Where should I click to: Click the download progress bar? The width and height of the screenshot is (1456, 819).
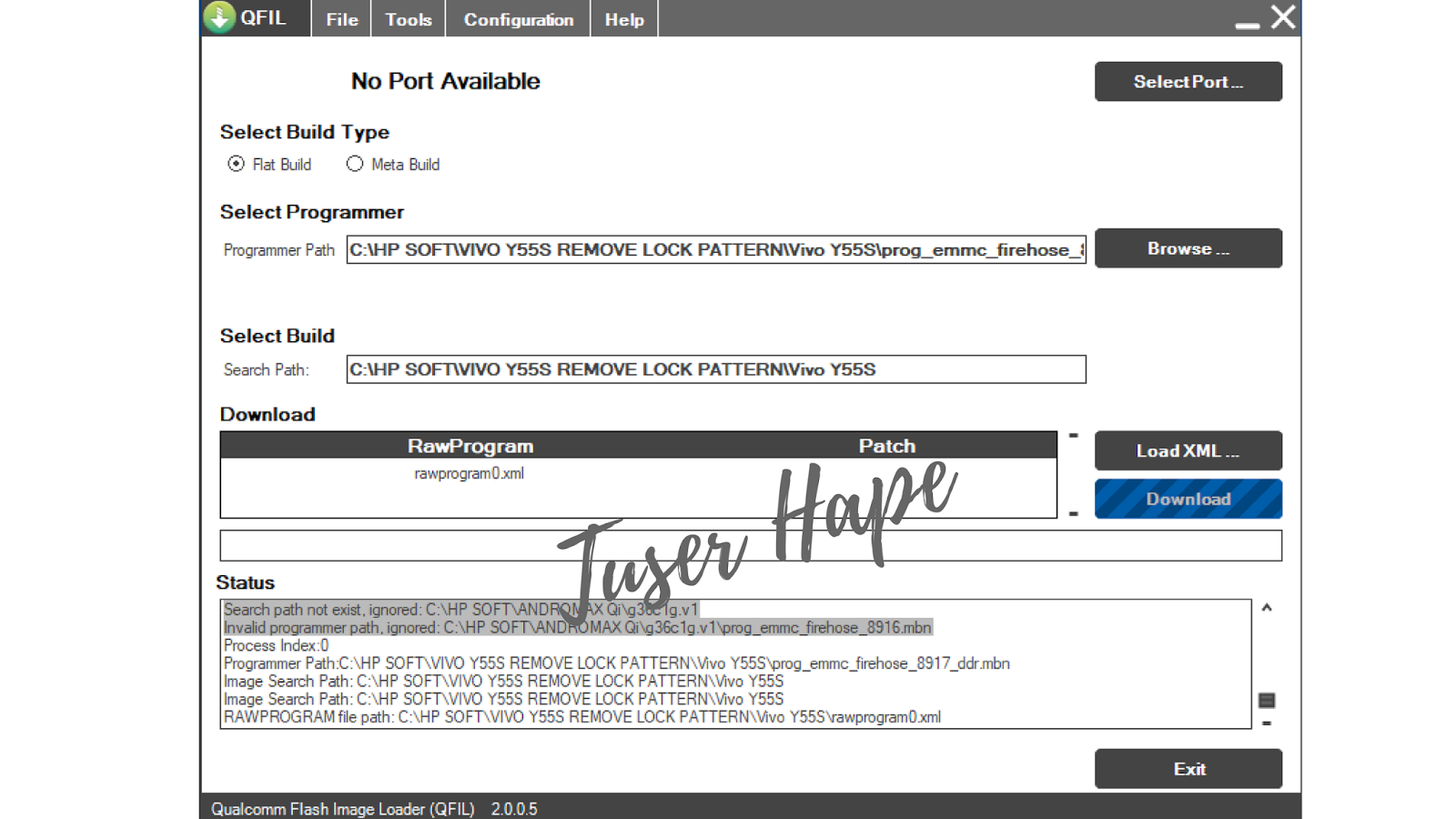(751, 546)
